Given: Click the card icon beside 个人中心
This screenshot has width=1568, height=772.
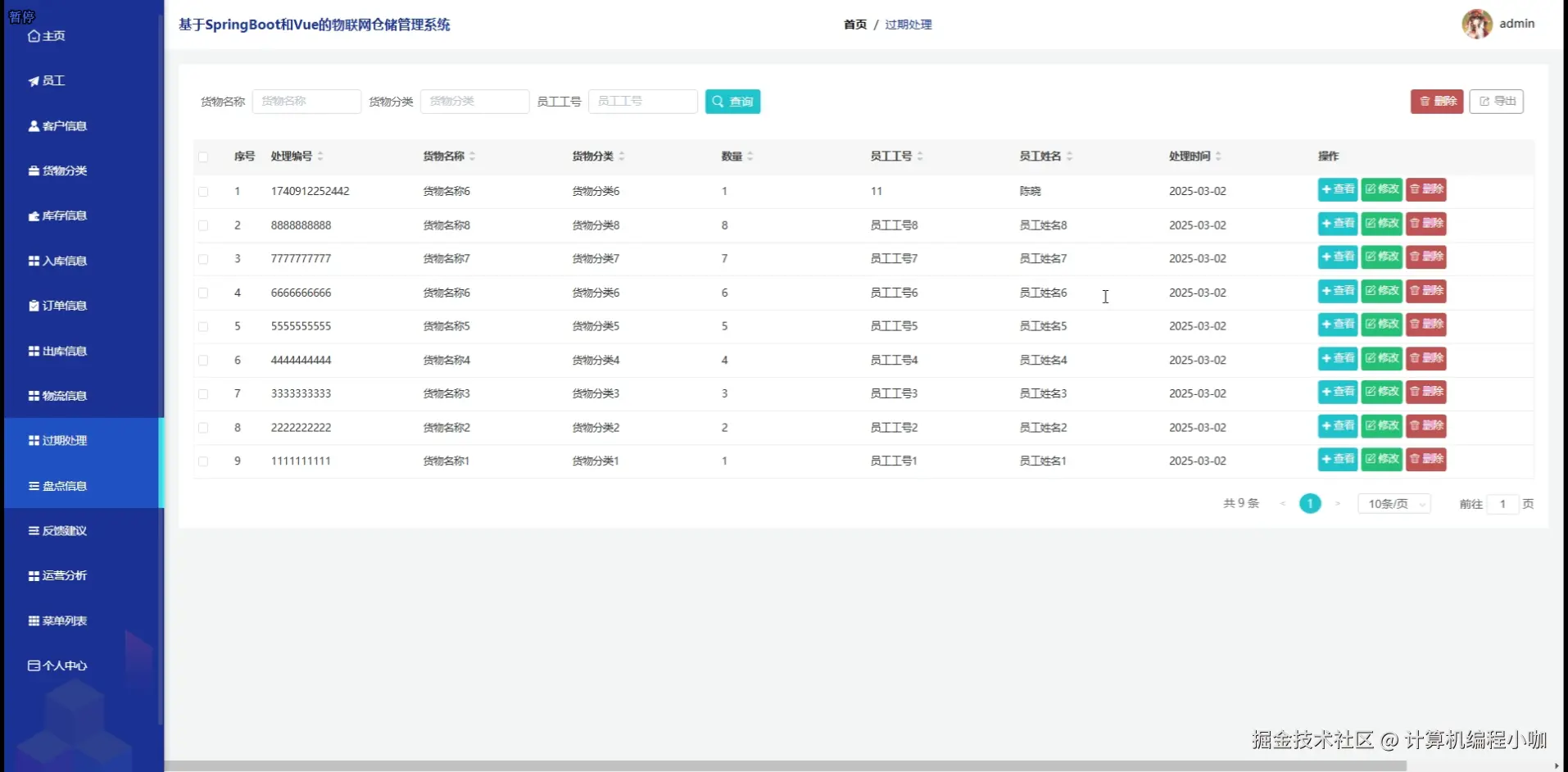Looking at the screenshot, I should [34, 665].
